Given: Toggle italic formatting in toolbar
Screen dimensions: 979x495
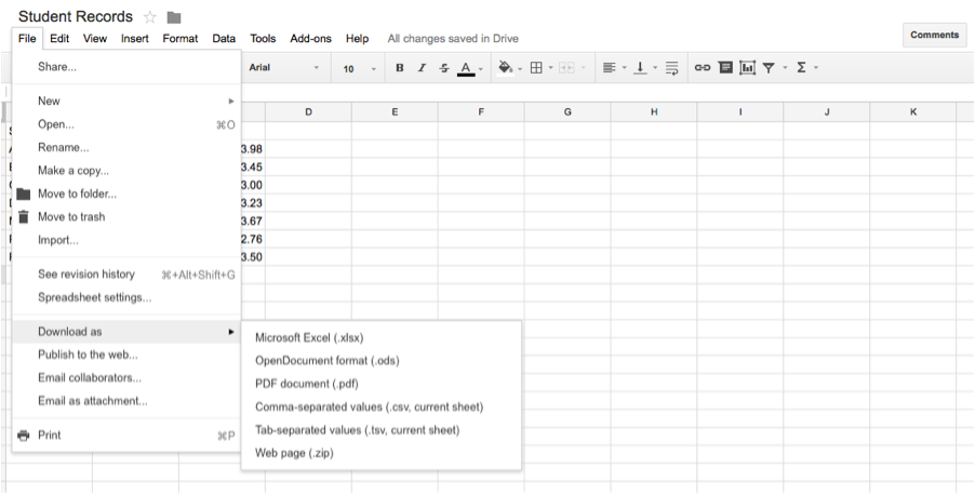Looking at the screenshot, I should 422,68.
